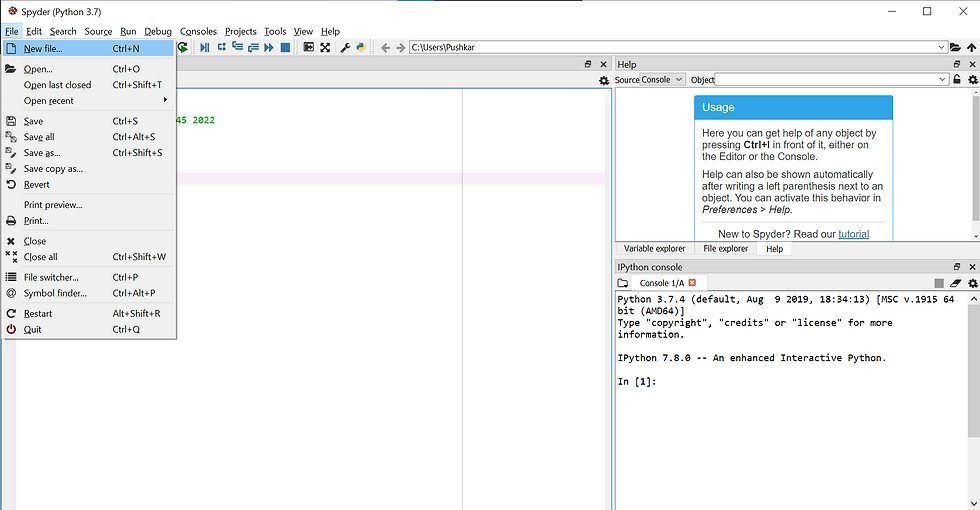Click console browse tabs folder icon
This screenshot has width=980, height=510.
pyautogui.click(x=622, y=283)
